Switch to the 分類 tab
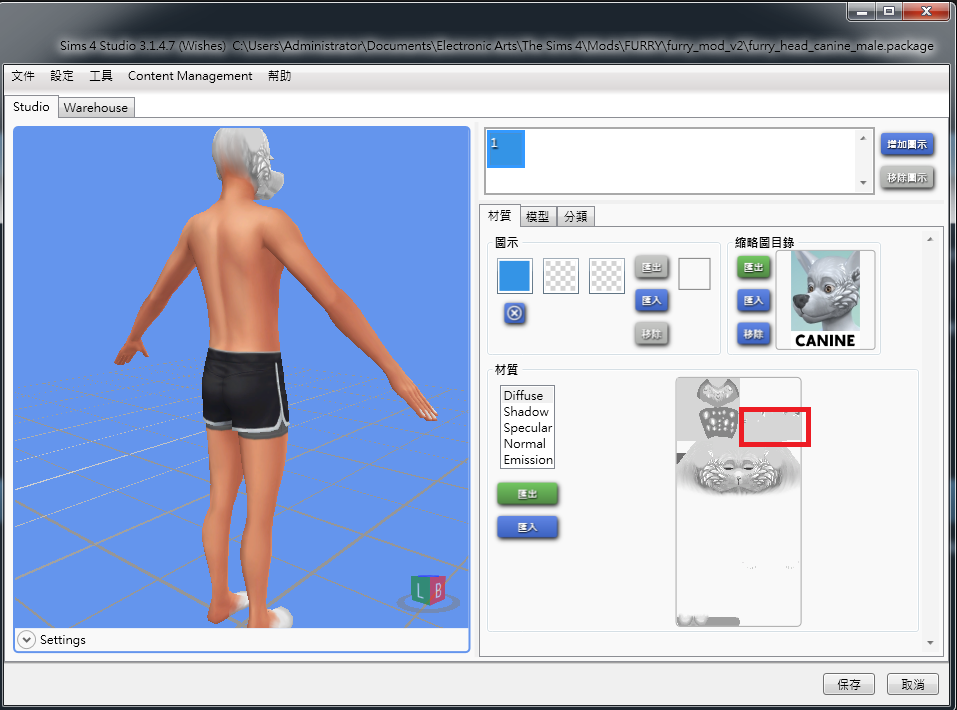This screenshot has width=957, height=710. [576, 217]
